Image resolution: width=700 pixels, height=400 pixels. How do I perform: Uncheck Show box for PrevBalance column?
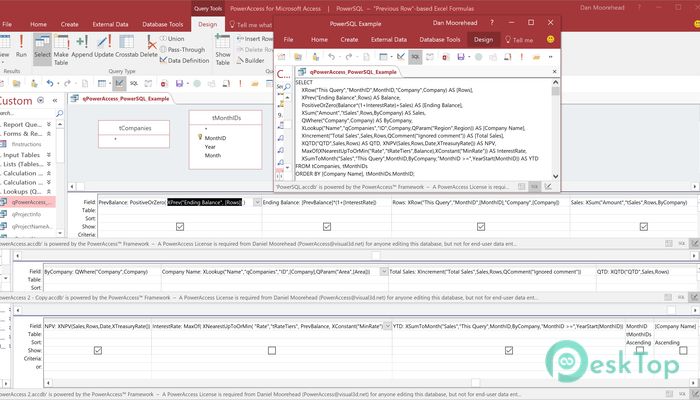[x=180, y=227]
